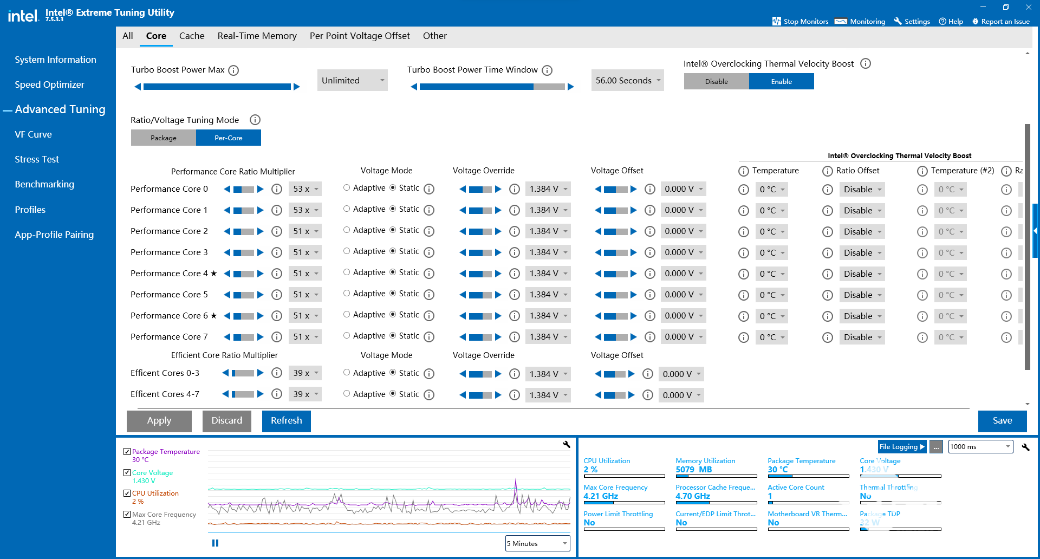This screenshot has width=1040, height=559.
Task: Toggle Max Core Frequency graph checkbox
Action: [x=127, y=515]
